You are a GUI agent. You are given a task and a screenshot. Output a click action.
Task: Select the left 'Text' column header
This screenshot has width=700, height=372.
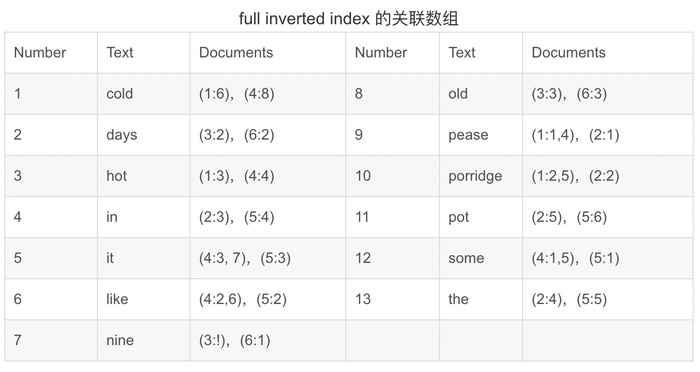pyautogui.click(x=143, y=53)
